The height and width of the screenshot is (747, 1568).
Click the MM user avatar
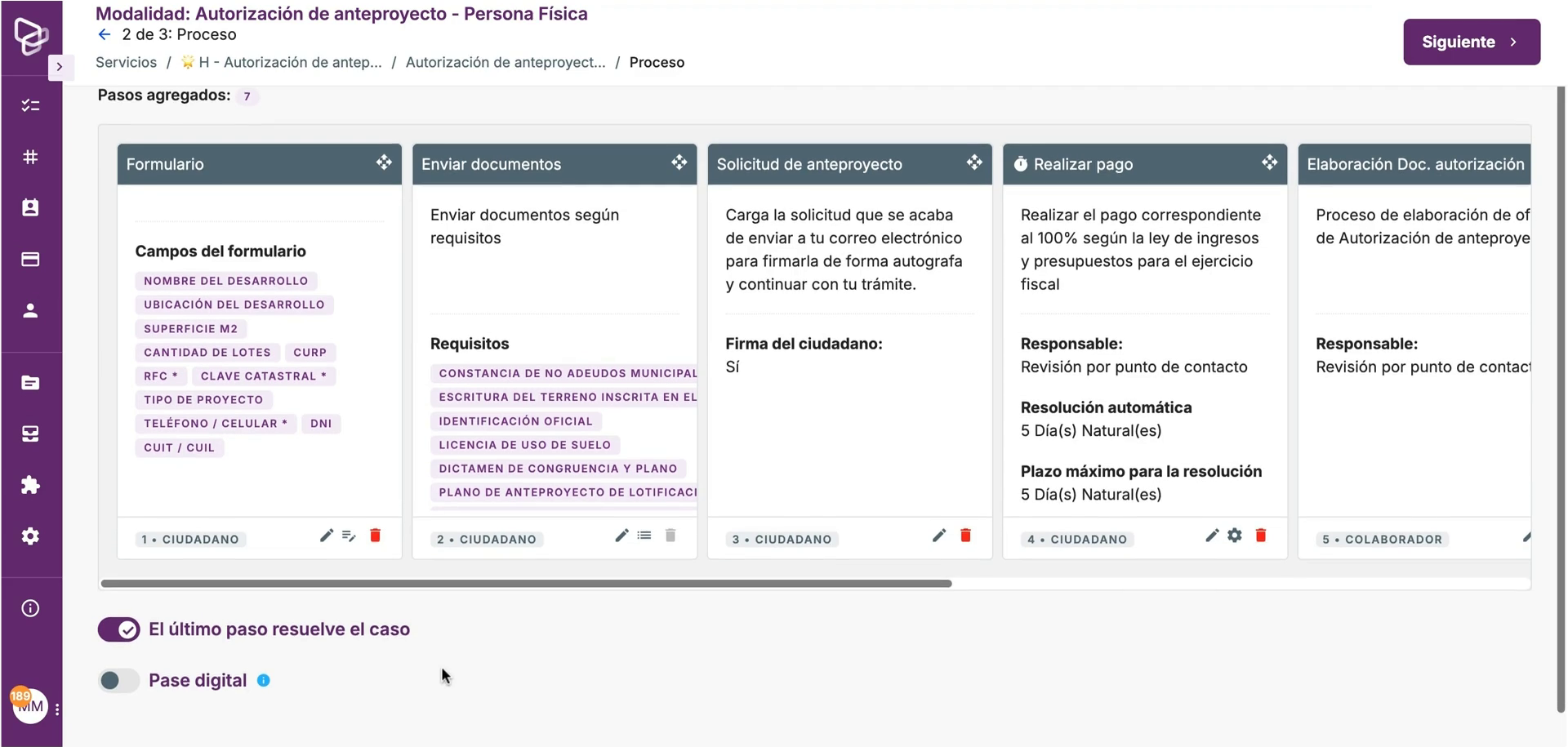coord(30,706)
